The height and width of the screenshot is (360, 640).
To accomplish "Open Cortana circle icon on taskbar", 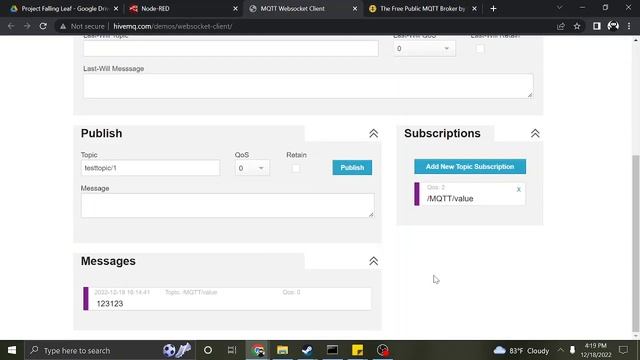I will [208, 350].
